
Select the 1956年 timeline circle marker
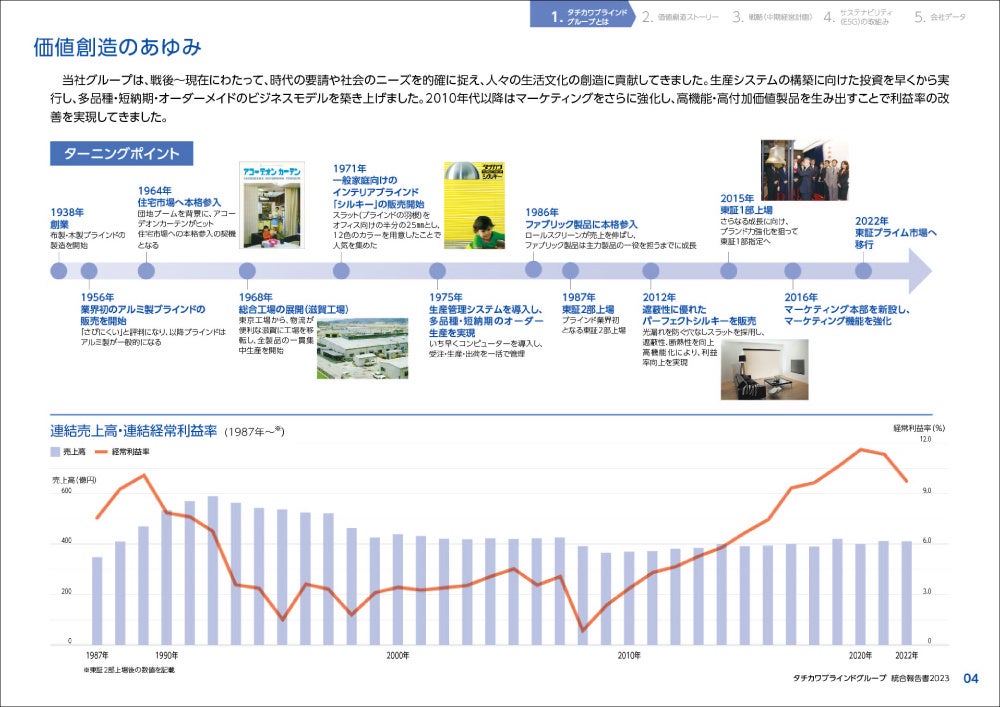coord(89,271)
